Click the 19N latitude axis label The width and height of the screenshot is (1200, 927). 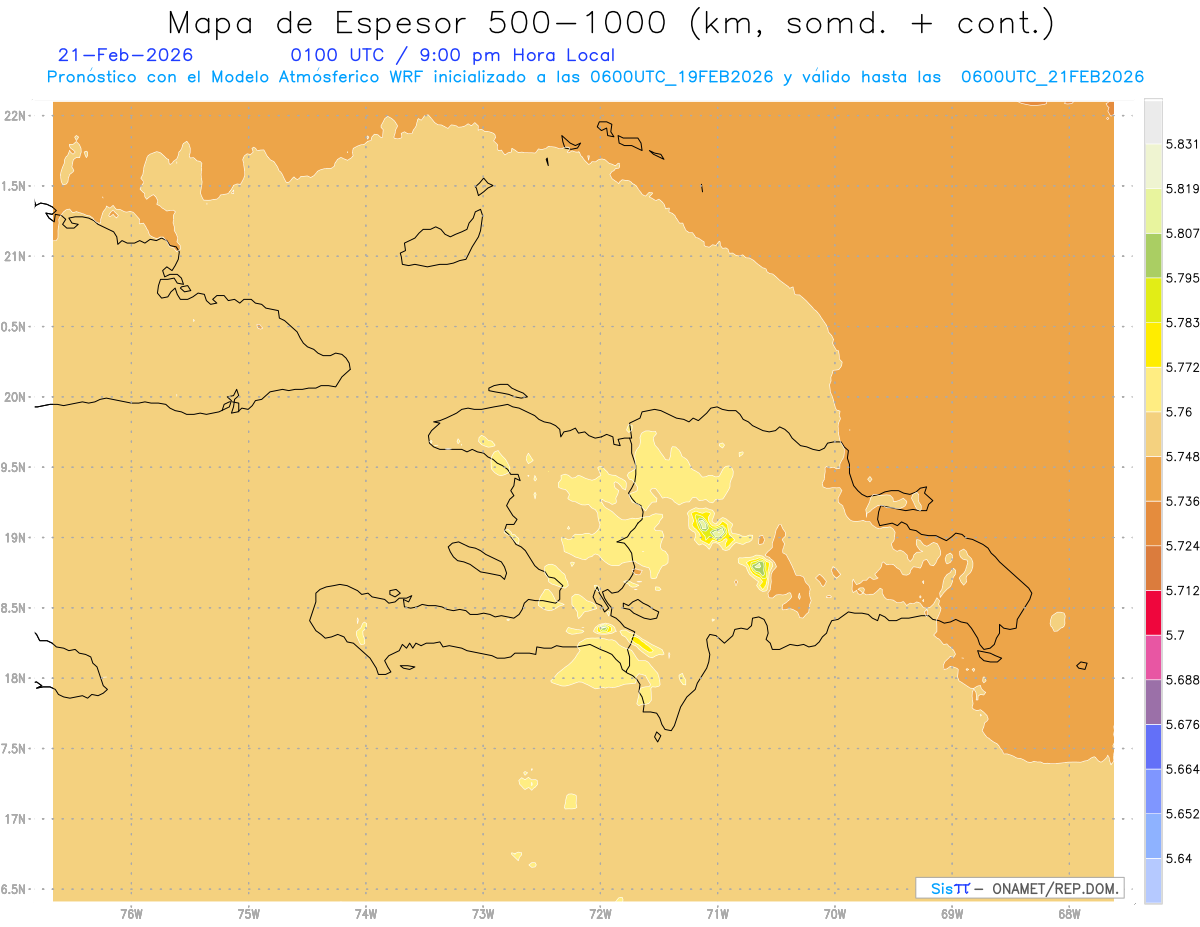(x=16, y=537)
